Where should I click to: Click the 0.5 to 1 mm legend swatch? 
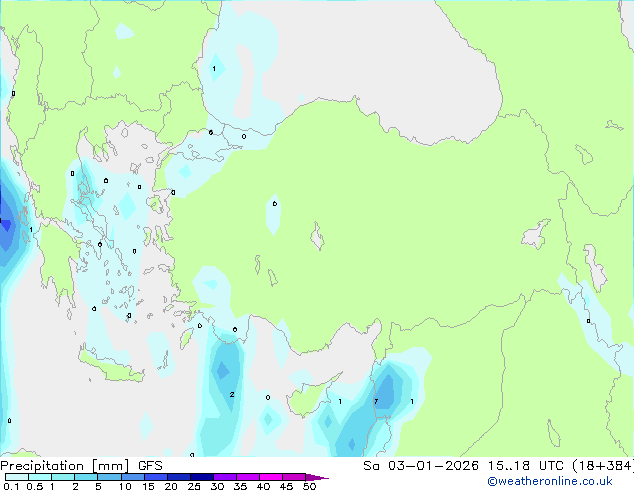point(40,477)
